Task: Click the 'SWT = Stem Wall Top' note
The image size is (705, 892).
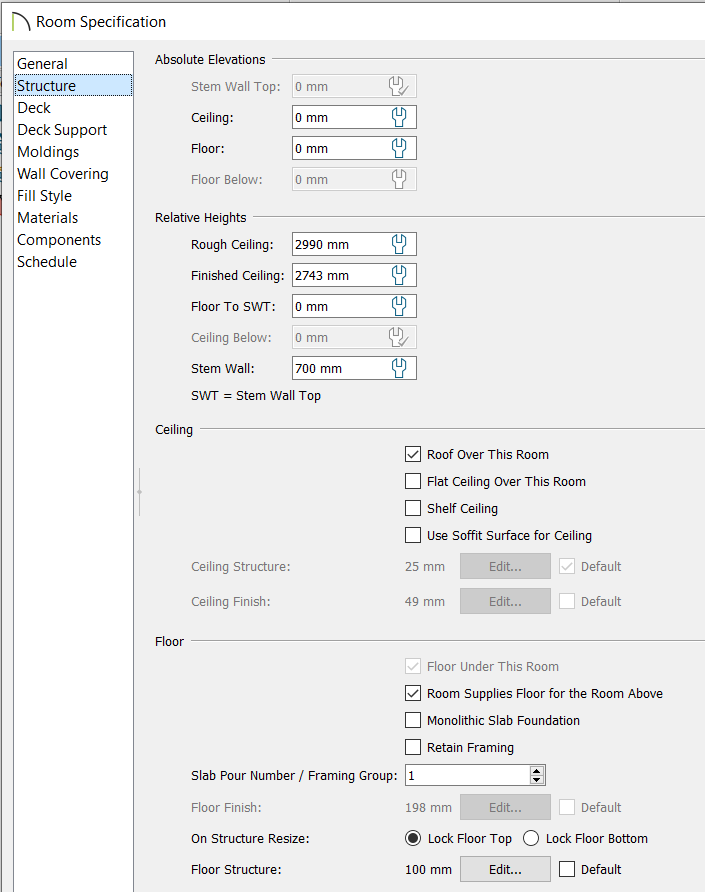Action: tap(256, 395)
